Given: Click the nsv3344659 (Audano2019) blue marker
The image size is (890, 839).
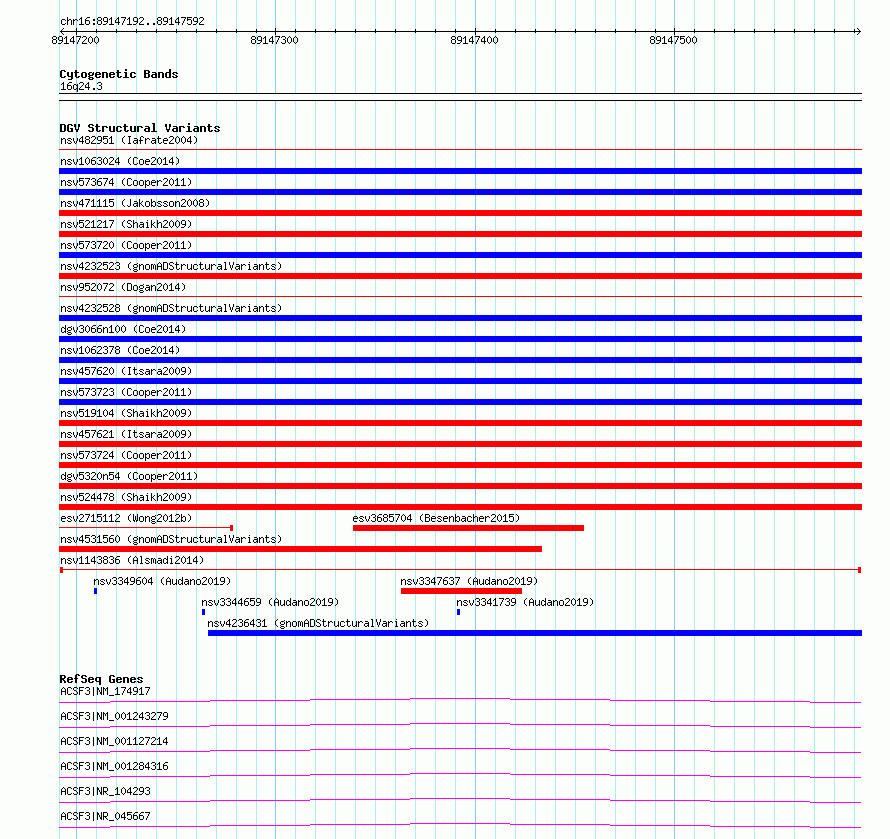Looking at the screenshot, I should point(203,612).
